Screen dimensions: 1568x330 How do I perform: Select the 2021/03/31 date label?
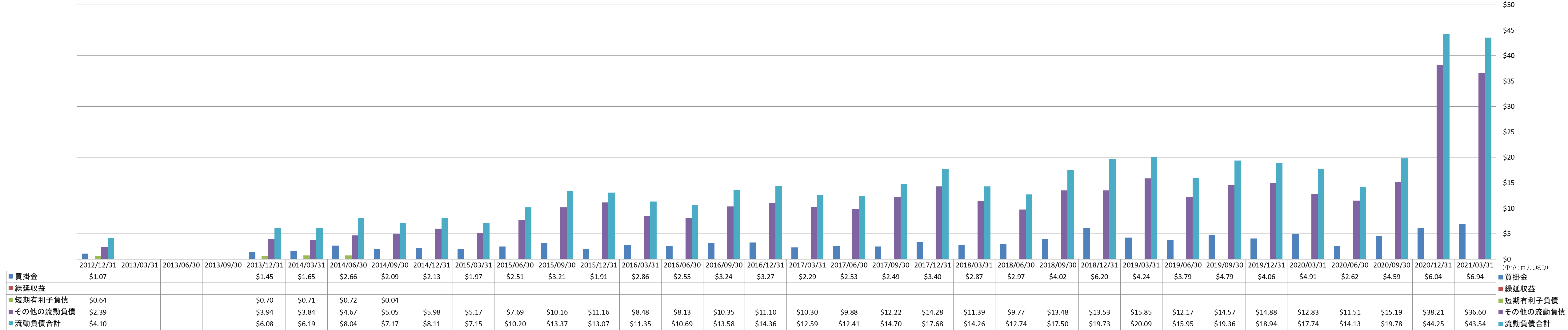(1475, 265)
